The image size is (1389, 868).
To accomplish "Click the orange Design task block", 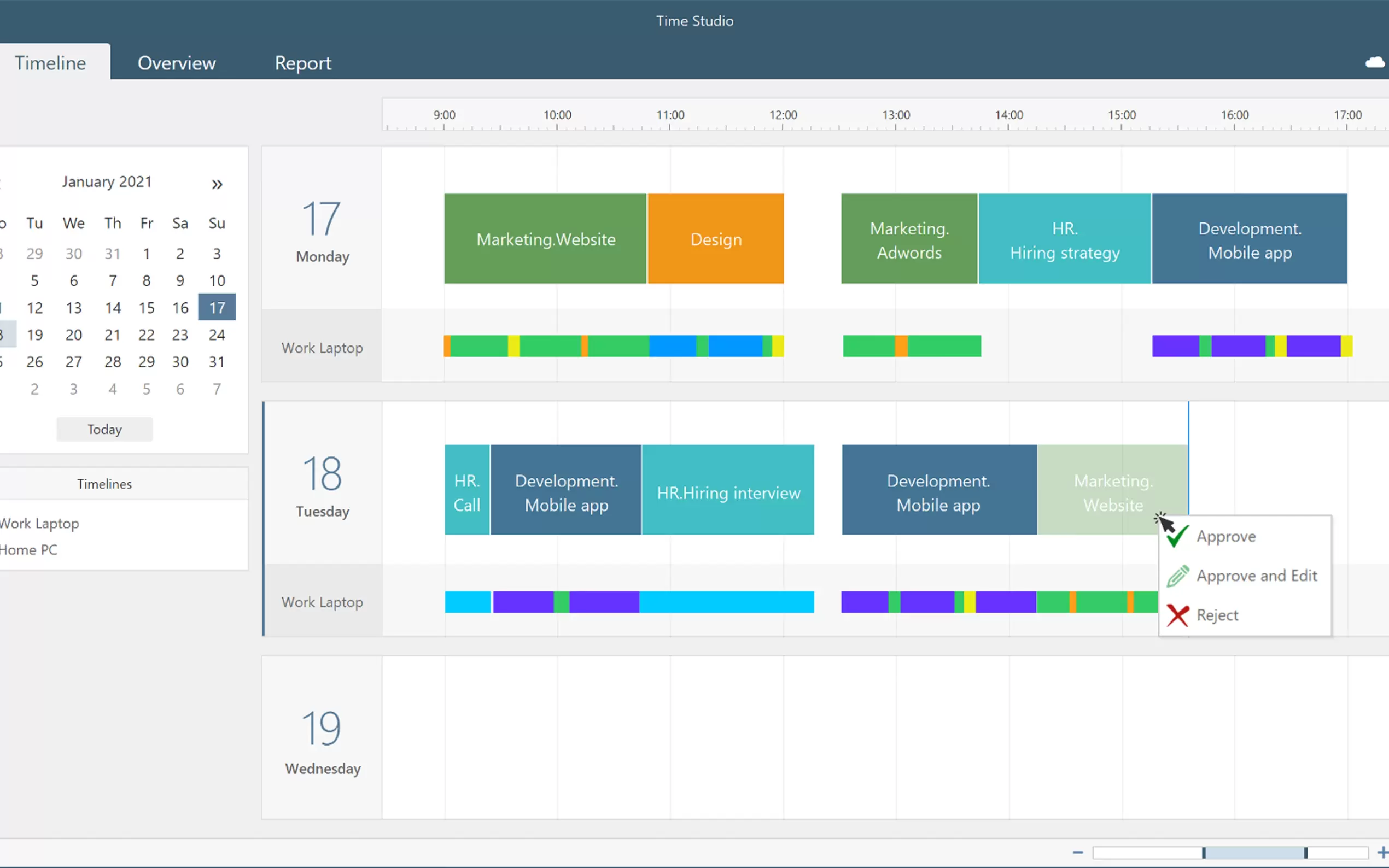I will click(x=715, y=239).
